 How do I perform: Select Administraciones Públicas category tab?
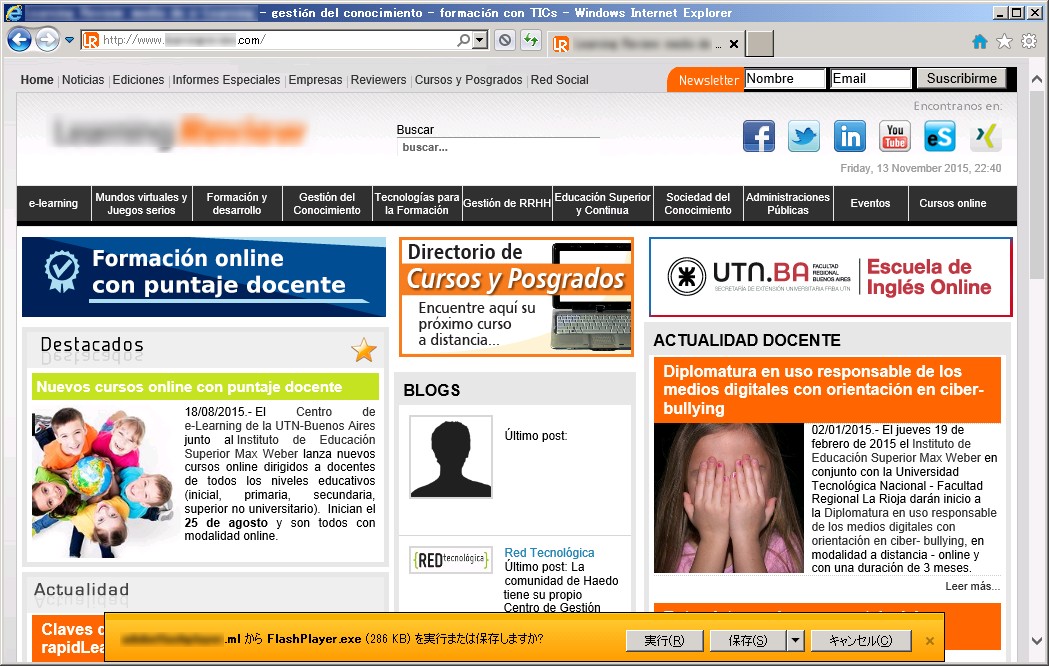(788, 203)
